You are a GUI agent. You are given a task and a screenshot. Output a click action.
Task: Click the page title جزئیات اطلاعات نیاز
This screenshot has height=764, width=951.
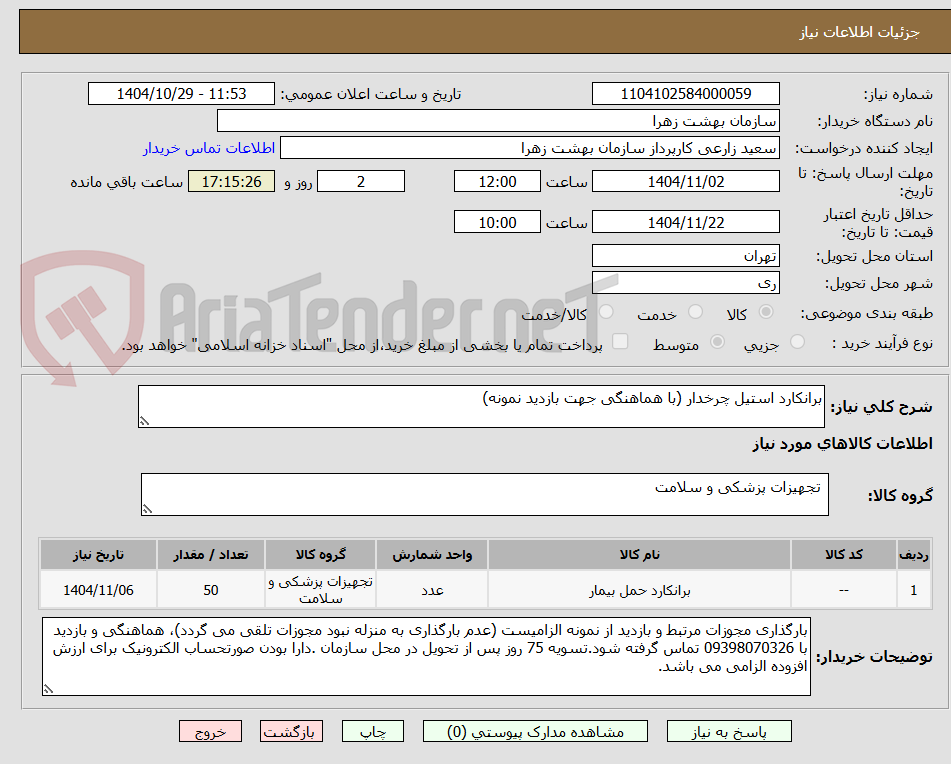(859, 32)
